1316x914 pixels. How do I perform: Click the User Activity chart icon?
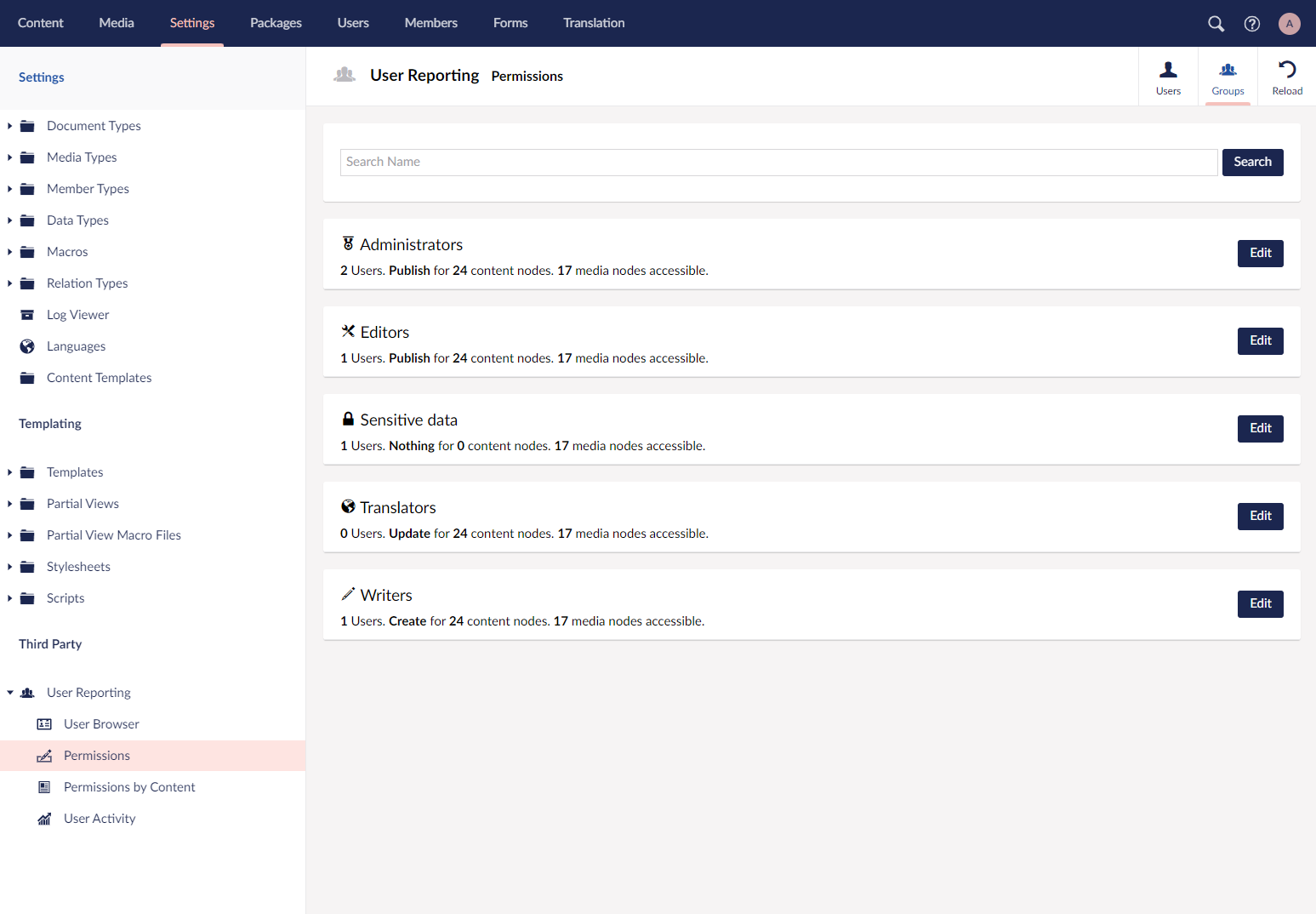44,819
